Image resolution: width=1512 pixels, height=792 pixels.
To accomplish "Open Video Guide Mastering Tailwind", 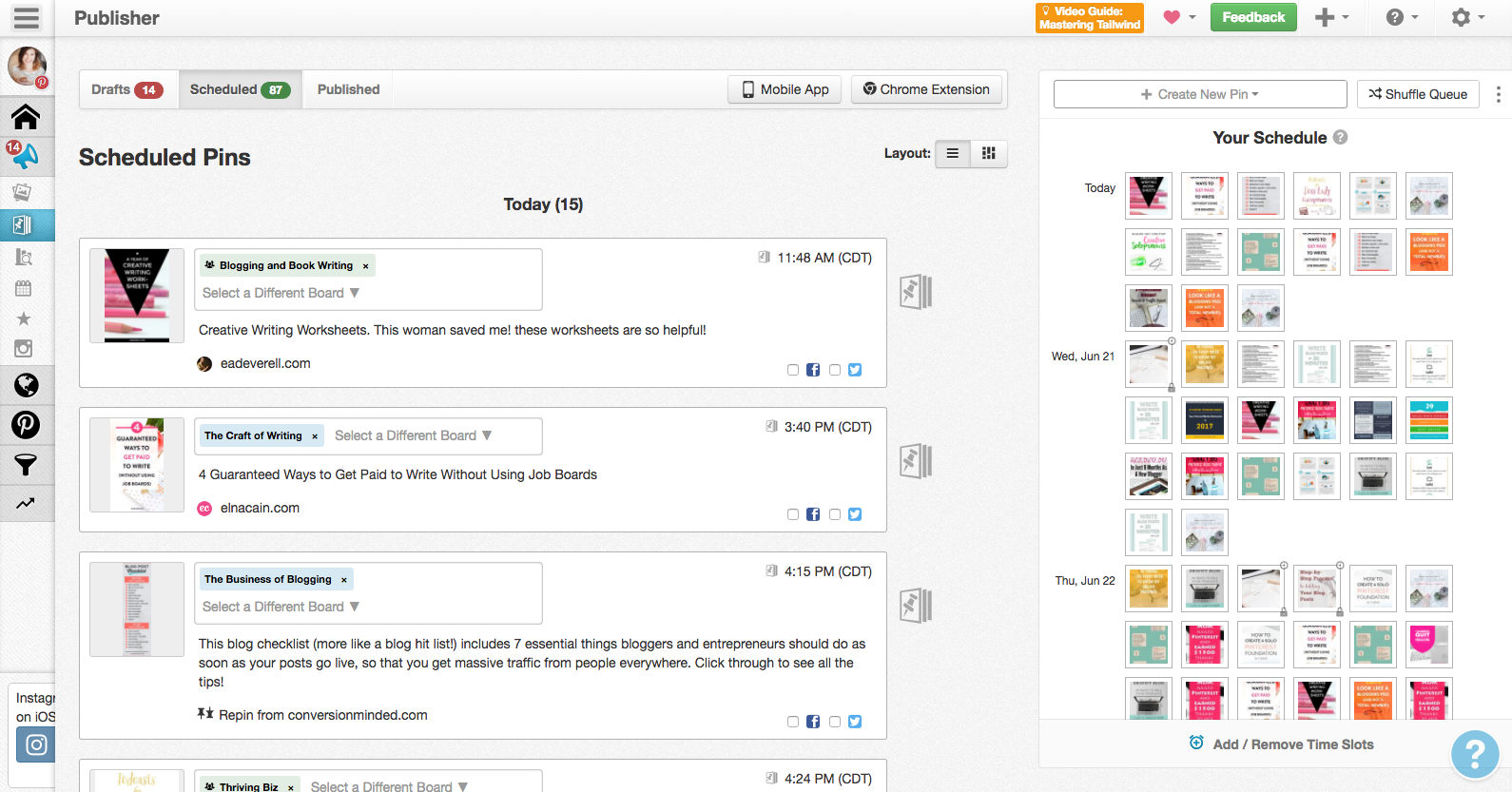I will point(1090,18).
